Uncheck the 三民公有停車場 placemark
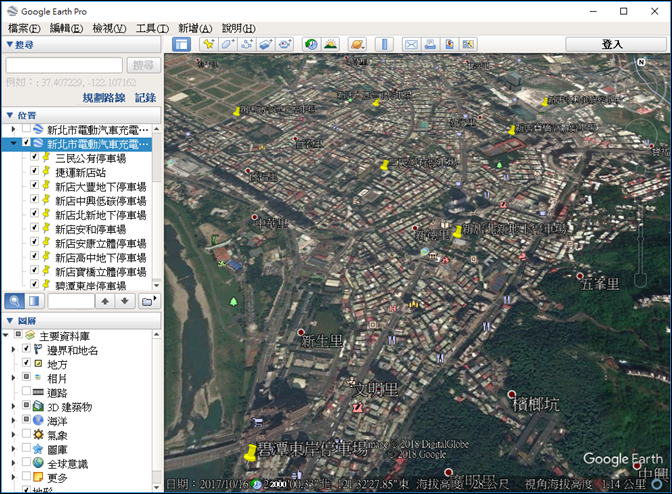Screen dimensions: 672x494 pyautogui.click(x=35, y=157)
